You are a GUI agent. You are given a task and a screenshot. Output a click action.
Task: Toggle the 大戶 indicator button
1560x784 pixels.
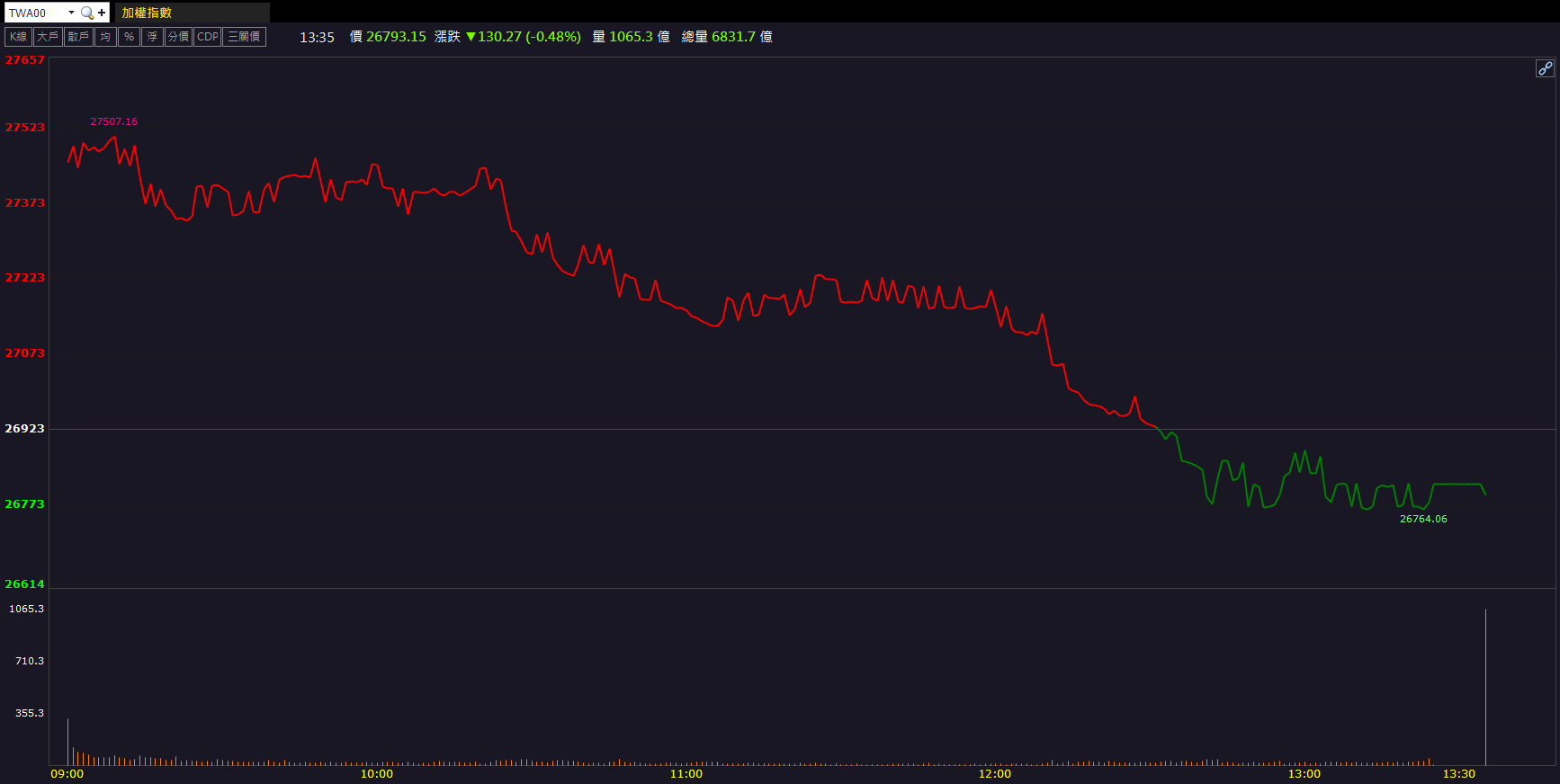48,37
